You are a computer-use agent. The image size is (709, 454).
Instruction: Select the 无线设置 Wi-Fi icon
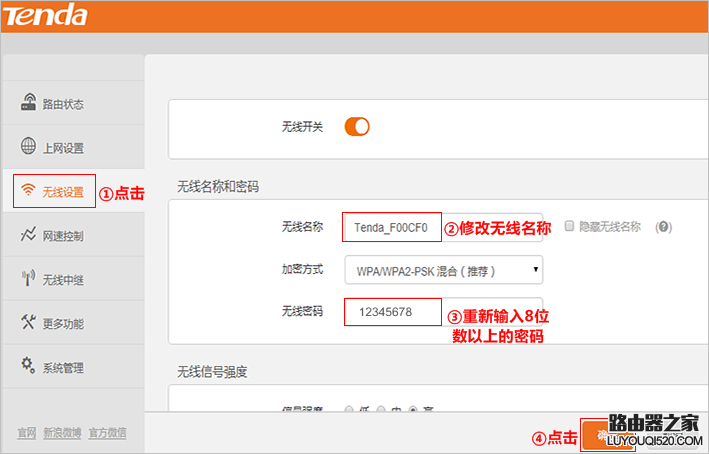pos(29,191)
